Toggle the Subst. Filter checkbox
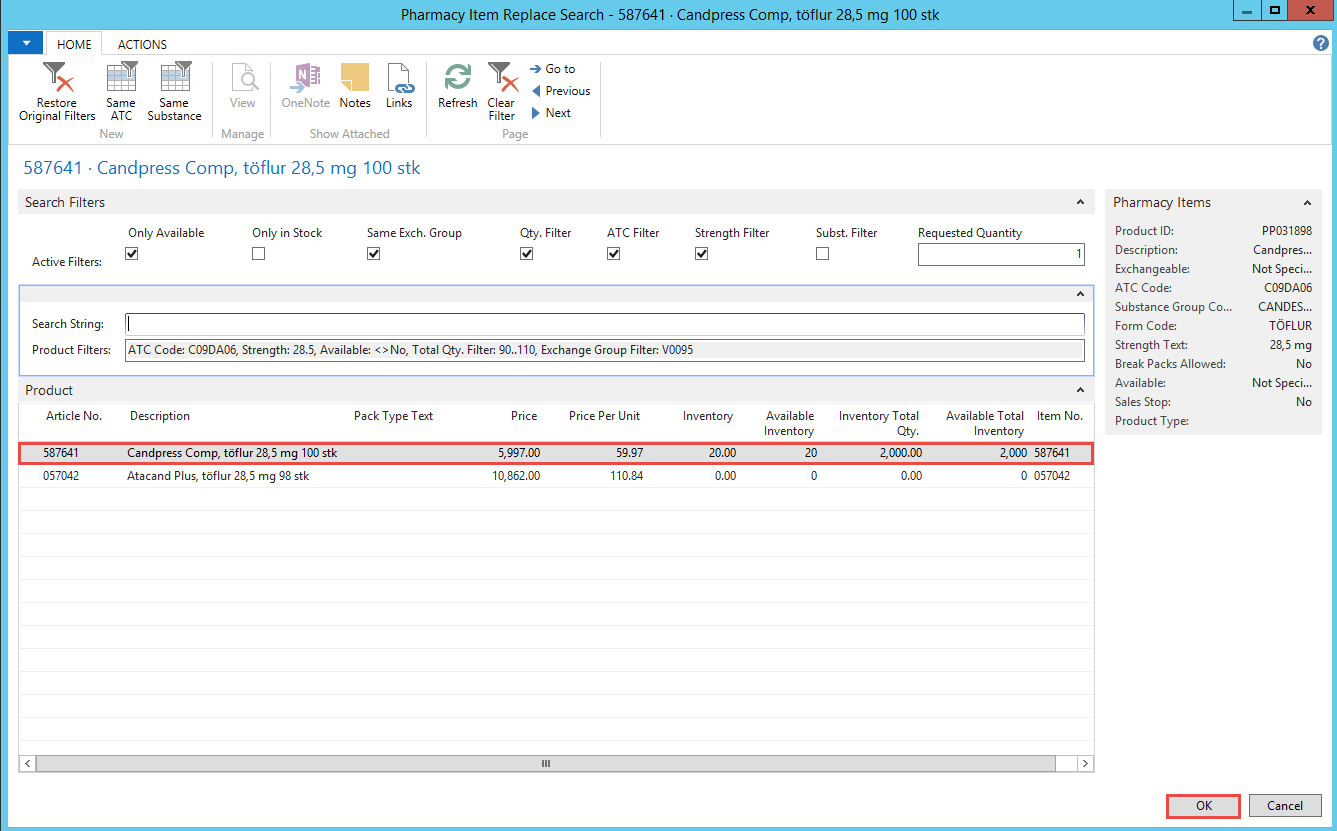Viewport: 1337px width, 831px height. [822, 254]
